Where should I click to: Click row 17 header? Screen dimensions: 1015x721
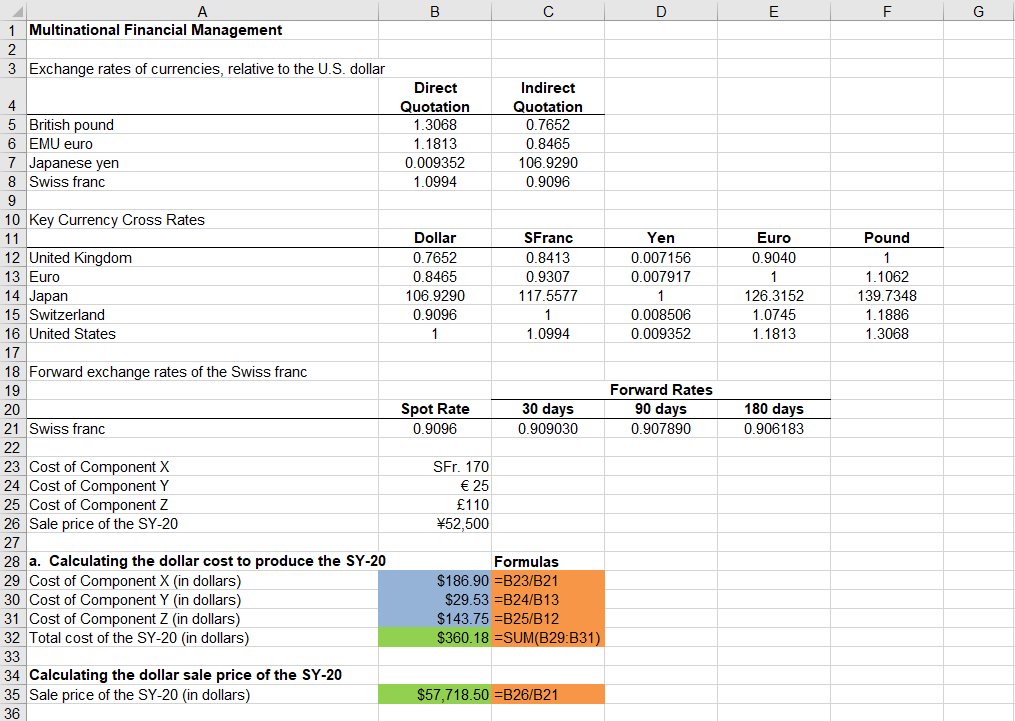pos(13,353)
